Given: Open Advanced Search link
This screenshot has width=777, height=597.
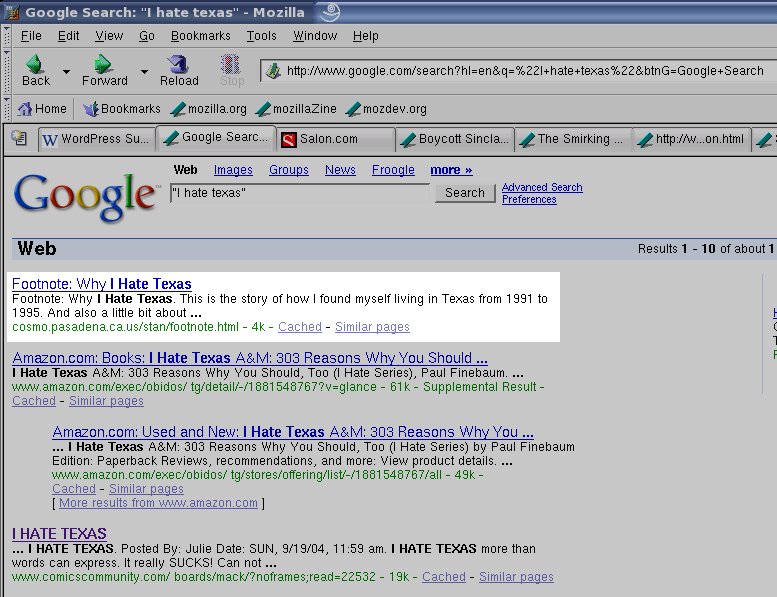Looking at the screenshot, I should tap(542, 187).
